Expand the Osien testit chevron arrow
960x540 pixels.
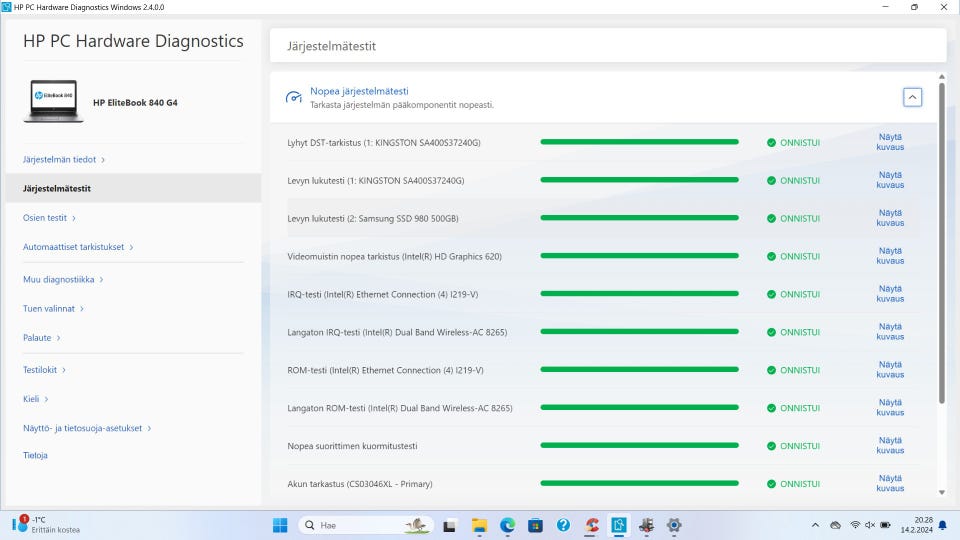click(x=73, y=218)
